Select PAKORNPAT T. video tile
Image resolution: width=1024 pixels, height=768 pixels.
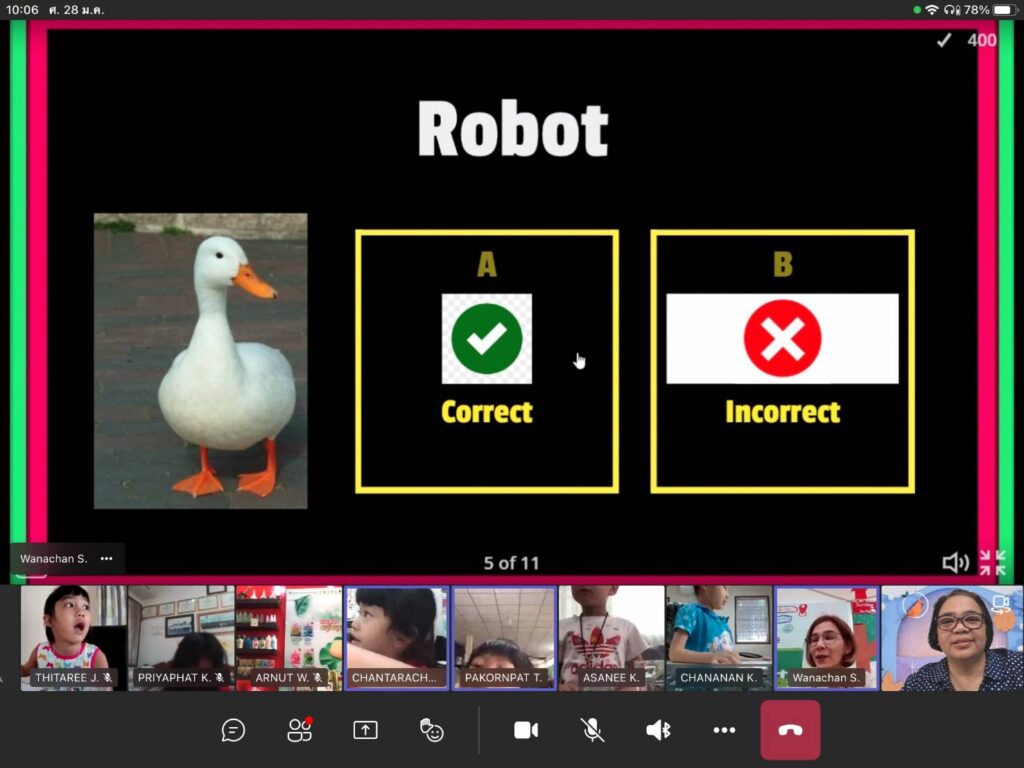[504, 637]
